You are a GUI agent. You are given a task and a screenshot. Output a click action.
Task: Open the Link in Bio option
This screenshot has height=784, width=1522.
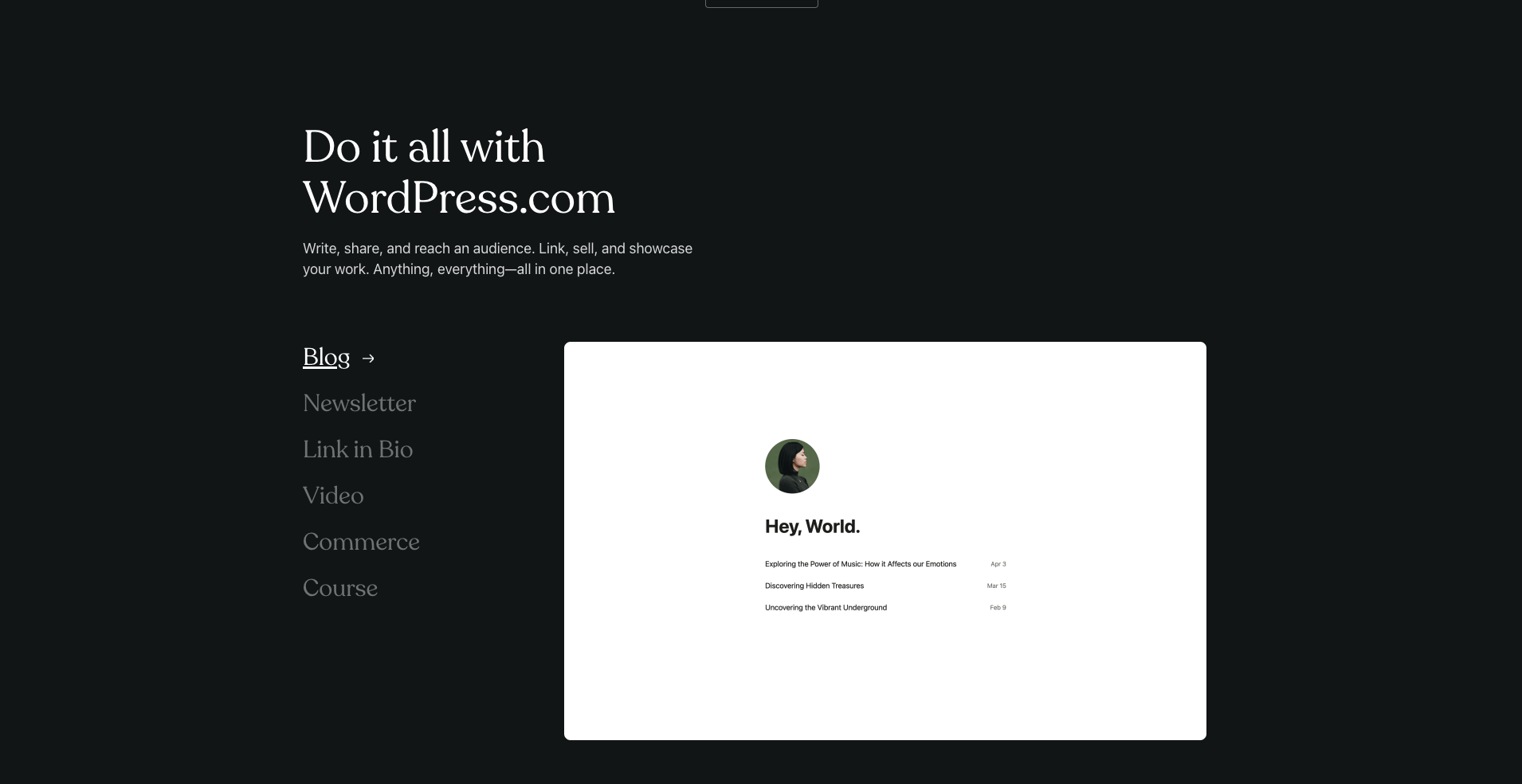pyautogui.click(x=358, y=449)
